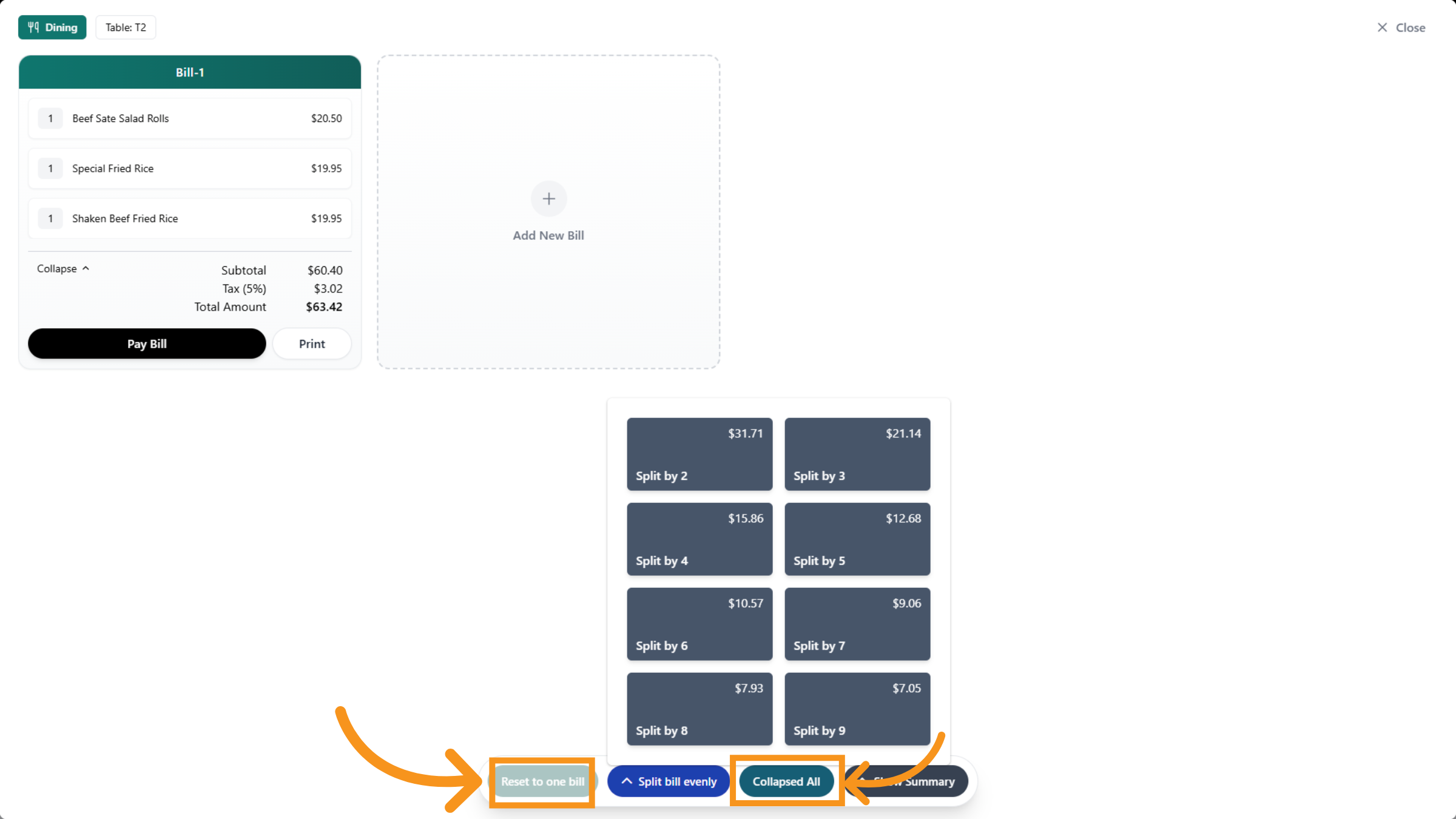Viewport: 1456px width, 819px height.
Task: Collapse the Split bill evenly menu
Action: pyautogui.click(x=668, y=781)
